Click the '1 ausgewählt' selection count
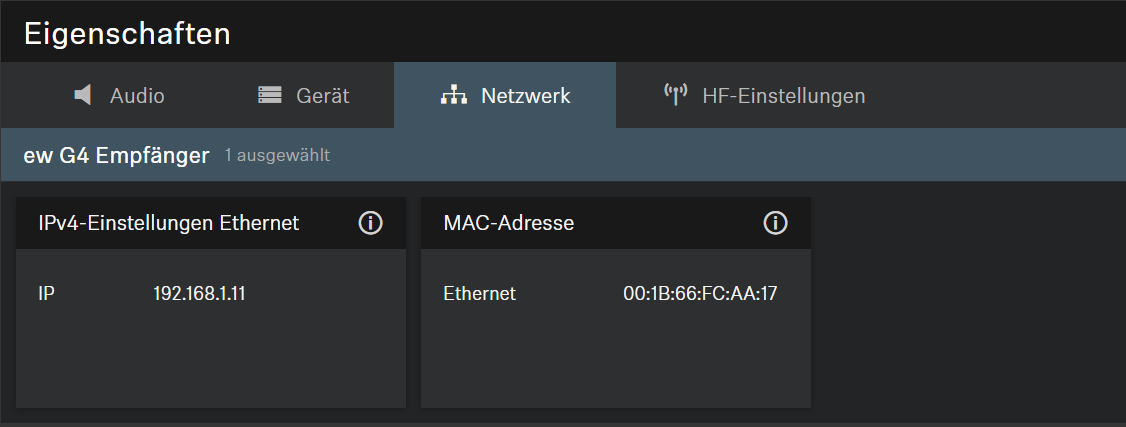The height and width of the screenshot is (427, 1126). (277, 156)
